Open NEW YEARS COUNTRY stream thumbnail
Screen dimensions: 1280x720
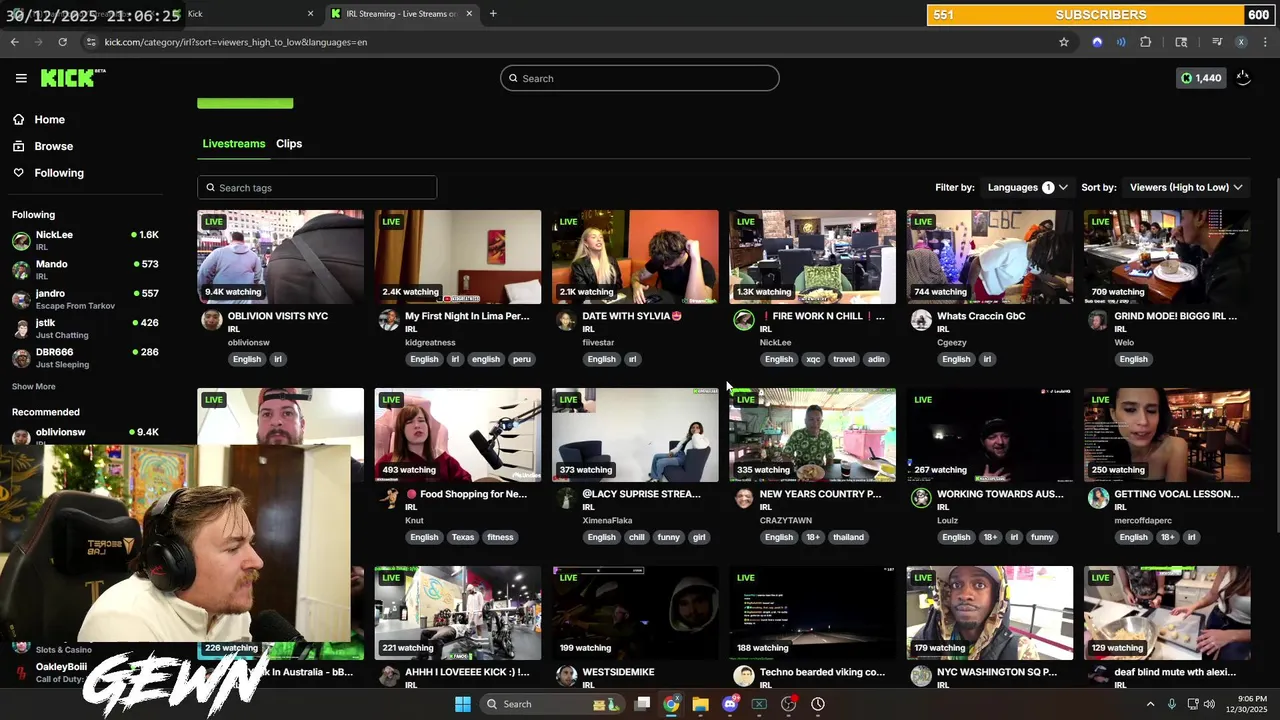coord(812,435)
